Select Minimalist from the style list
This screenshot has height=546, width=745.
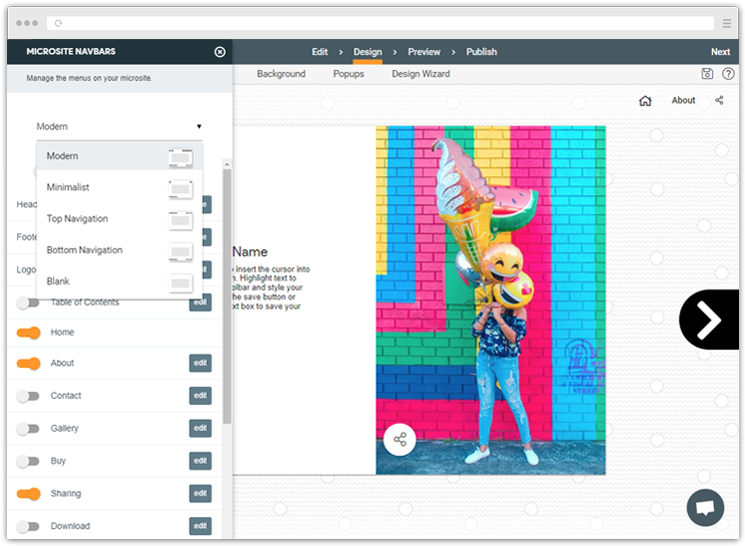point(120,188)
